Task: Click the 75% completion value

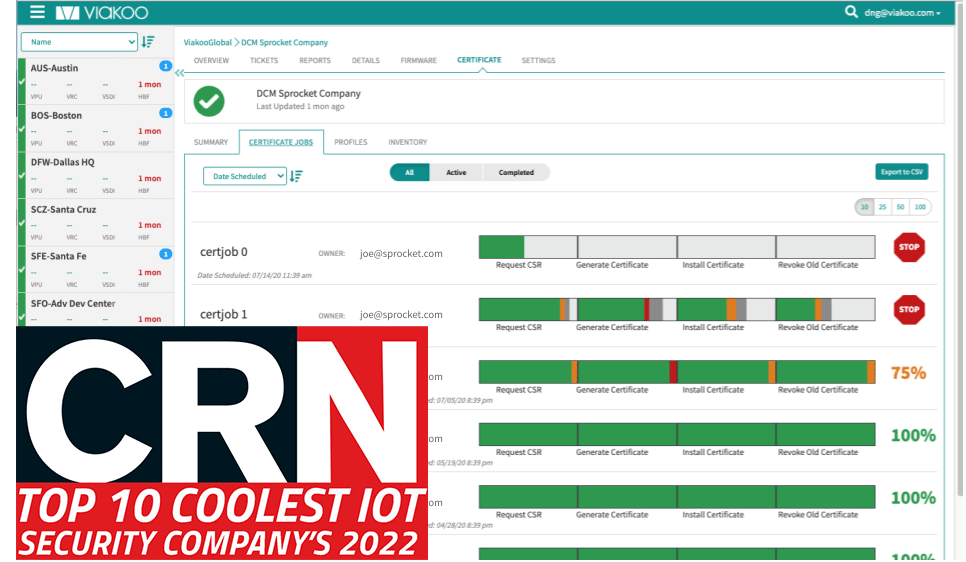Action: [908, 373]
